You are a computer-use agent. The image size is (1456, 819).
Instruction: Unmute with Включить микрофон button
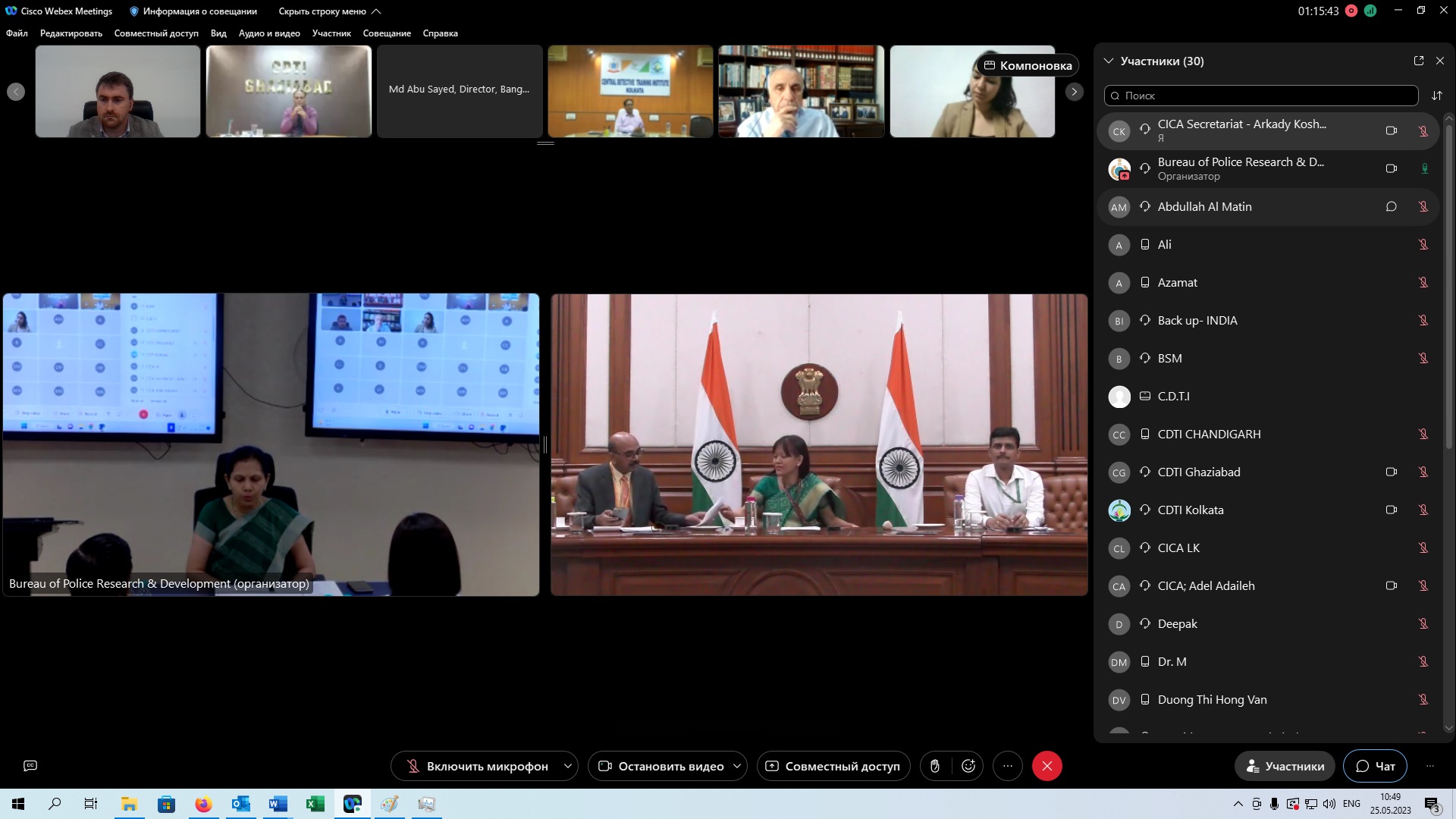pos(476,766)
